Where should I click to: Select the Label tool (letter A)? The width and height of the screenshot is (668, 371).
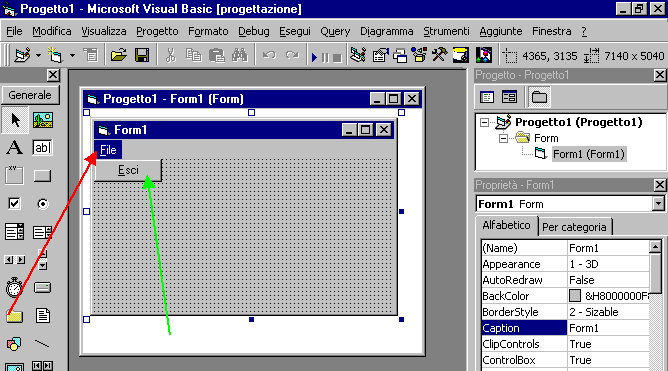pos(14,148)
